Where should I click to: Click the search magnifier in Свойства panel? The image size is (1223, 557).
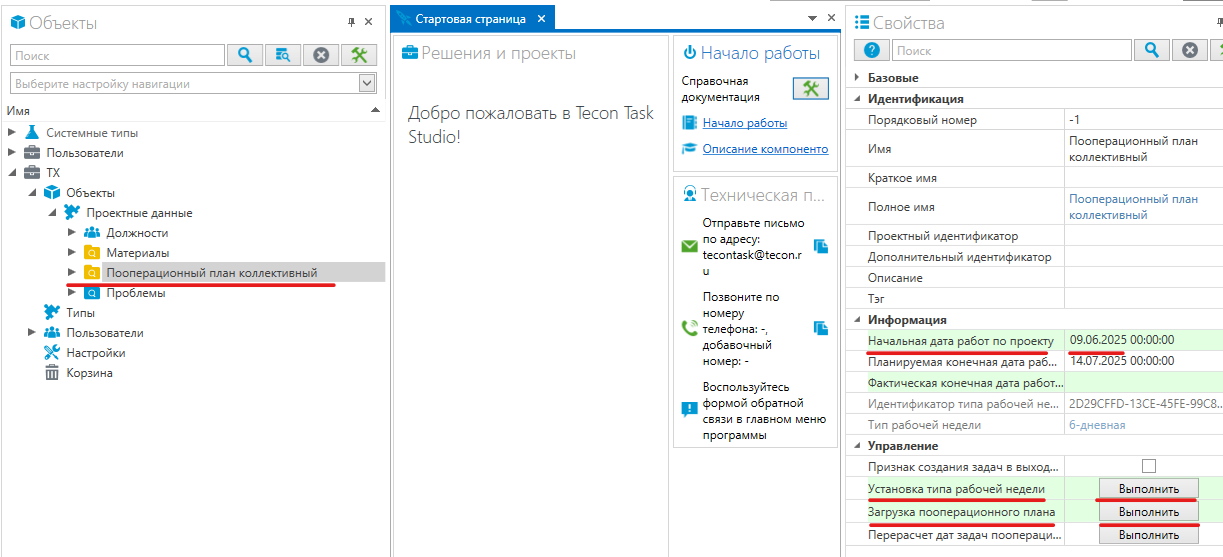coord(1151,50)
